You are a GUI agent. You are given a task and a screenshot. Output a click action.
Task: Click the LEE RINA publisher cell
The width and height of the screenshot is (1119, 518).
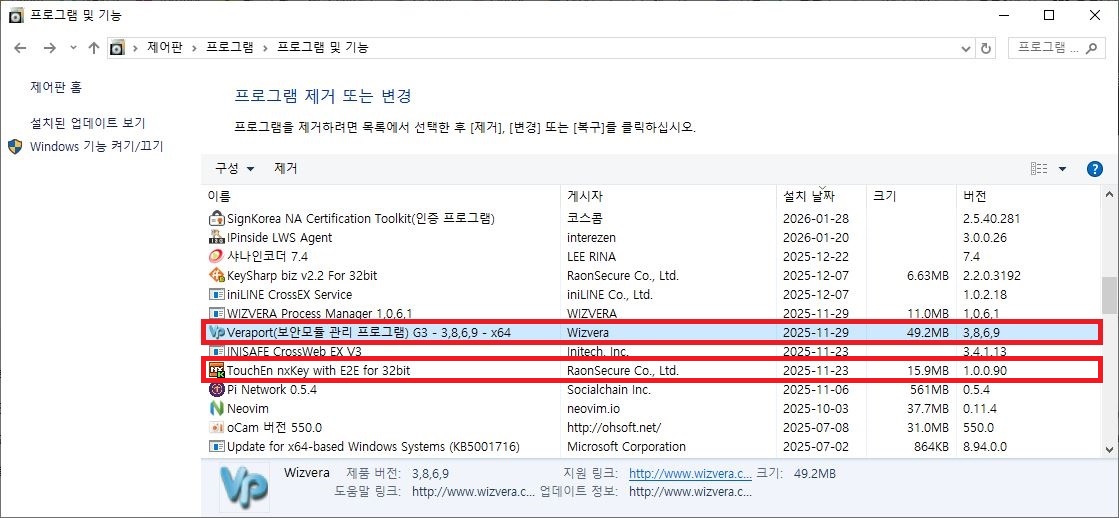click(x=592, y=256)
